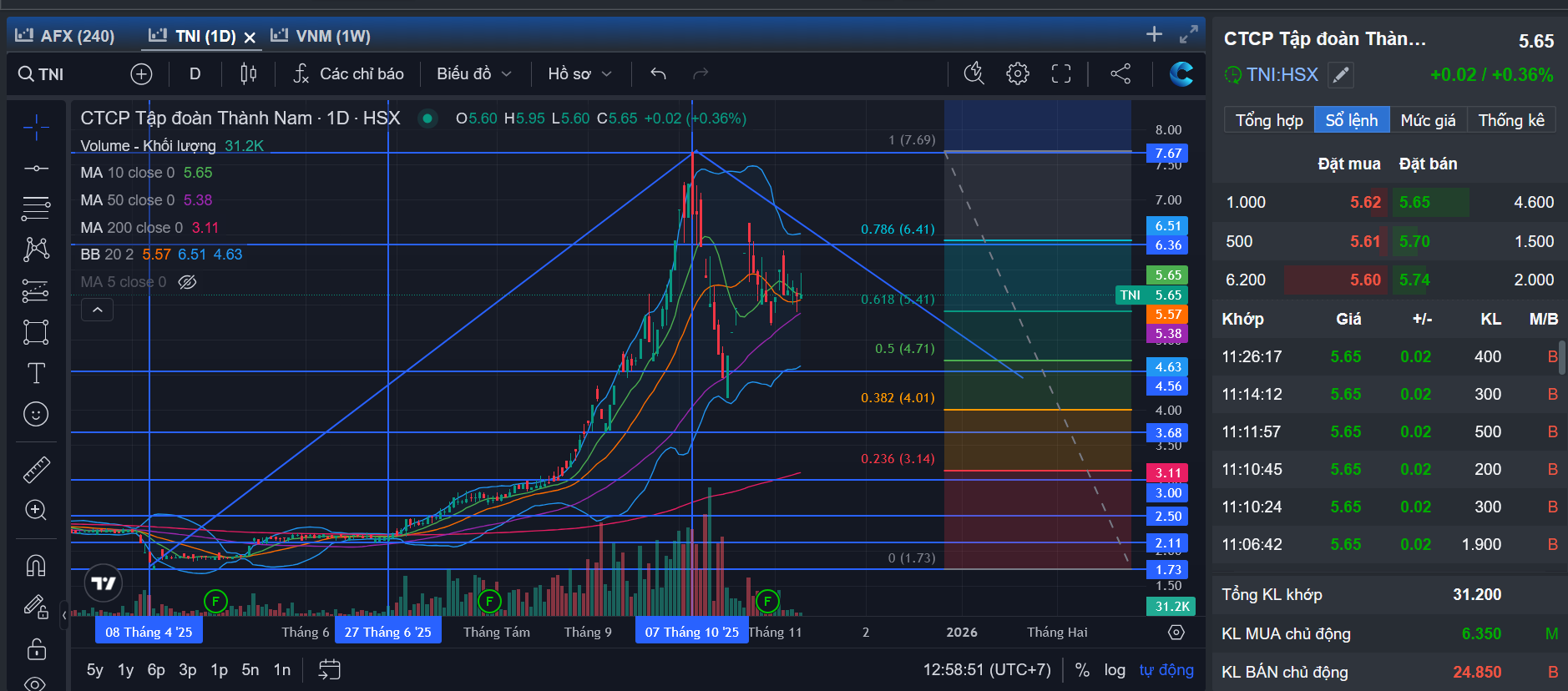
Task: Click the F event marker near Tháng Tám
Action: click(x=489, y=600)
